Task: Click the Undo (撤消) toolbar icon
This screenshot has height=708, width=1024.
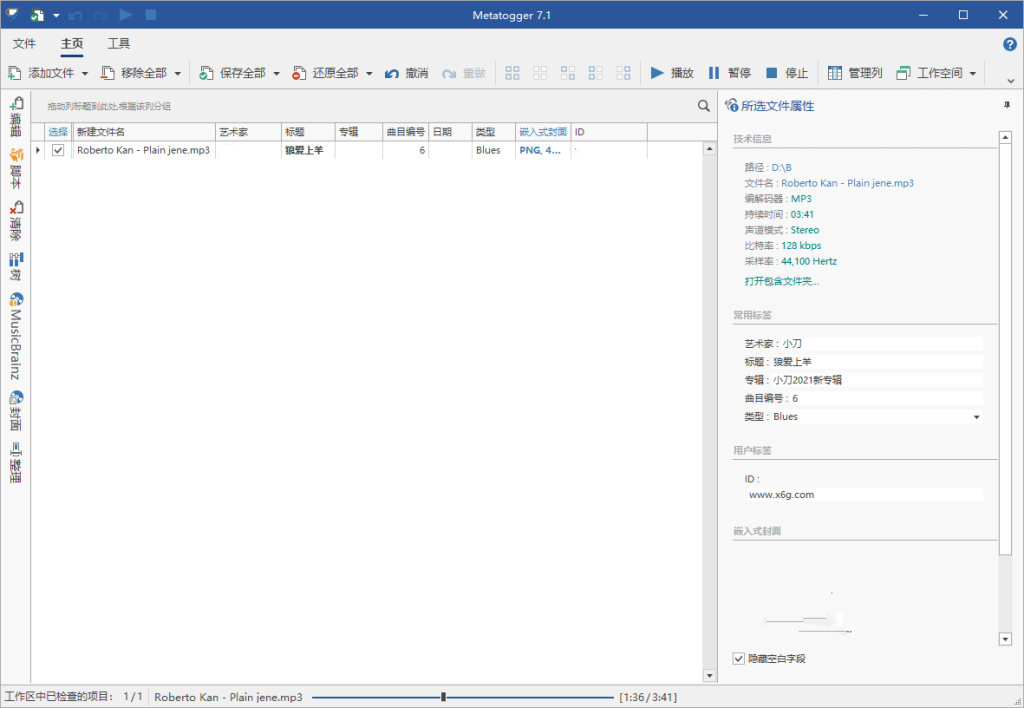Action: [393, 73]
